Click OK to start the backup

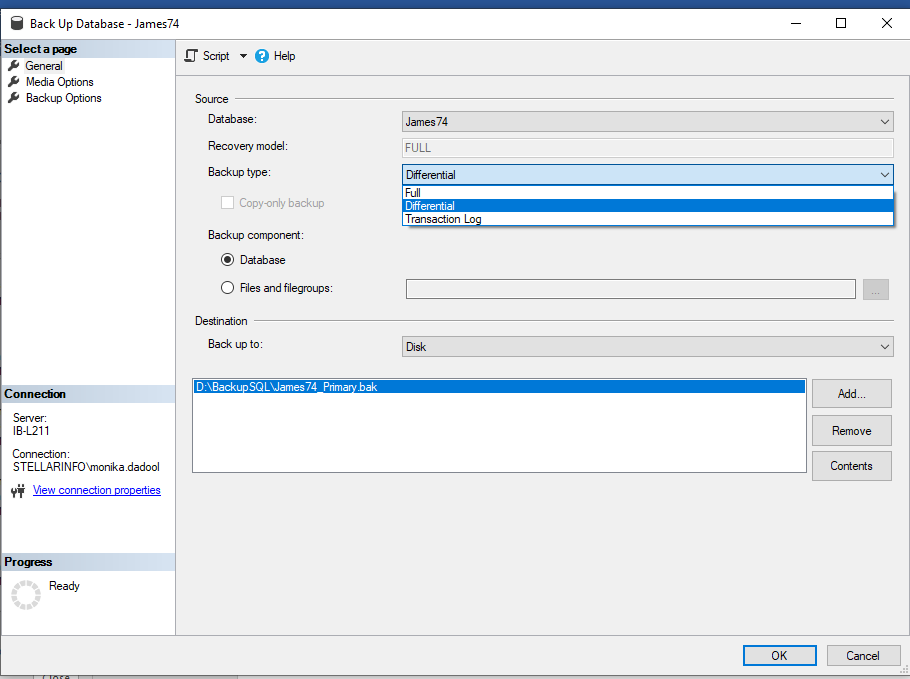pyautogui.click(x=779, y=656)
